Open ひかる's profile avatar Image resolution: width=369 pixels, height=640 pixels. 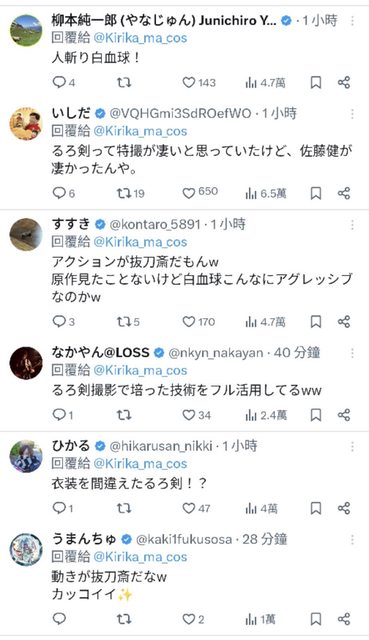click(x=26, y=456)
